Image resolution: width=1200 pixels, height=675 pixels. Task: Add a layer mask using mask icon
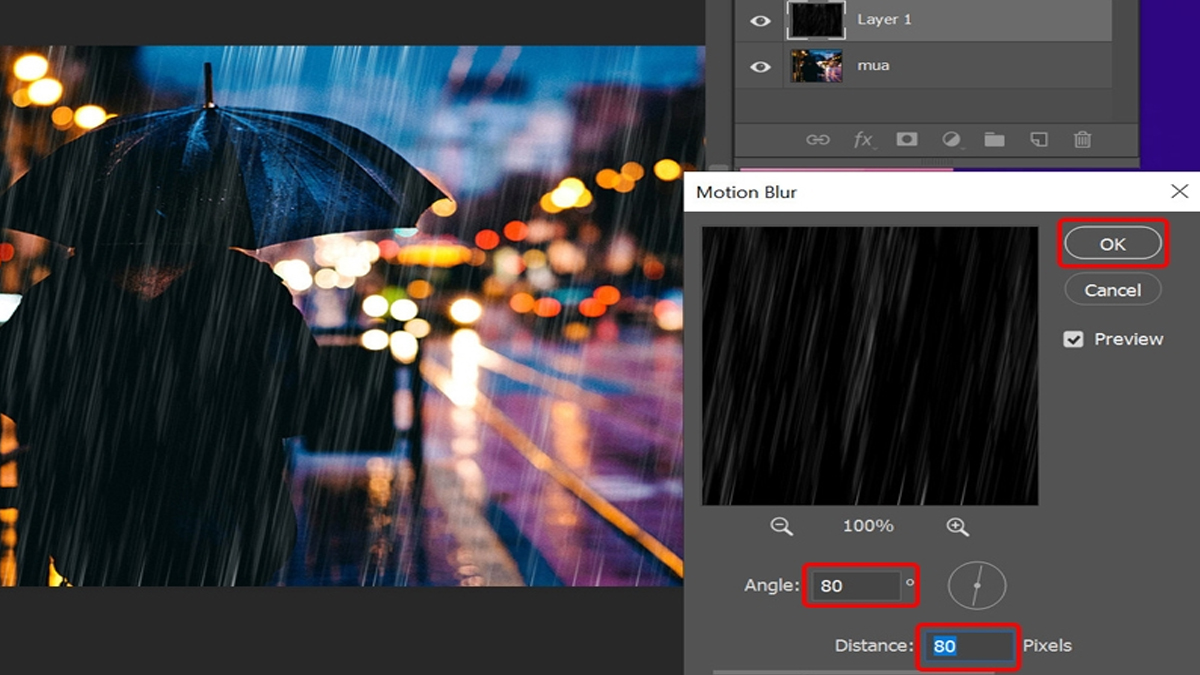point(907,140)
